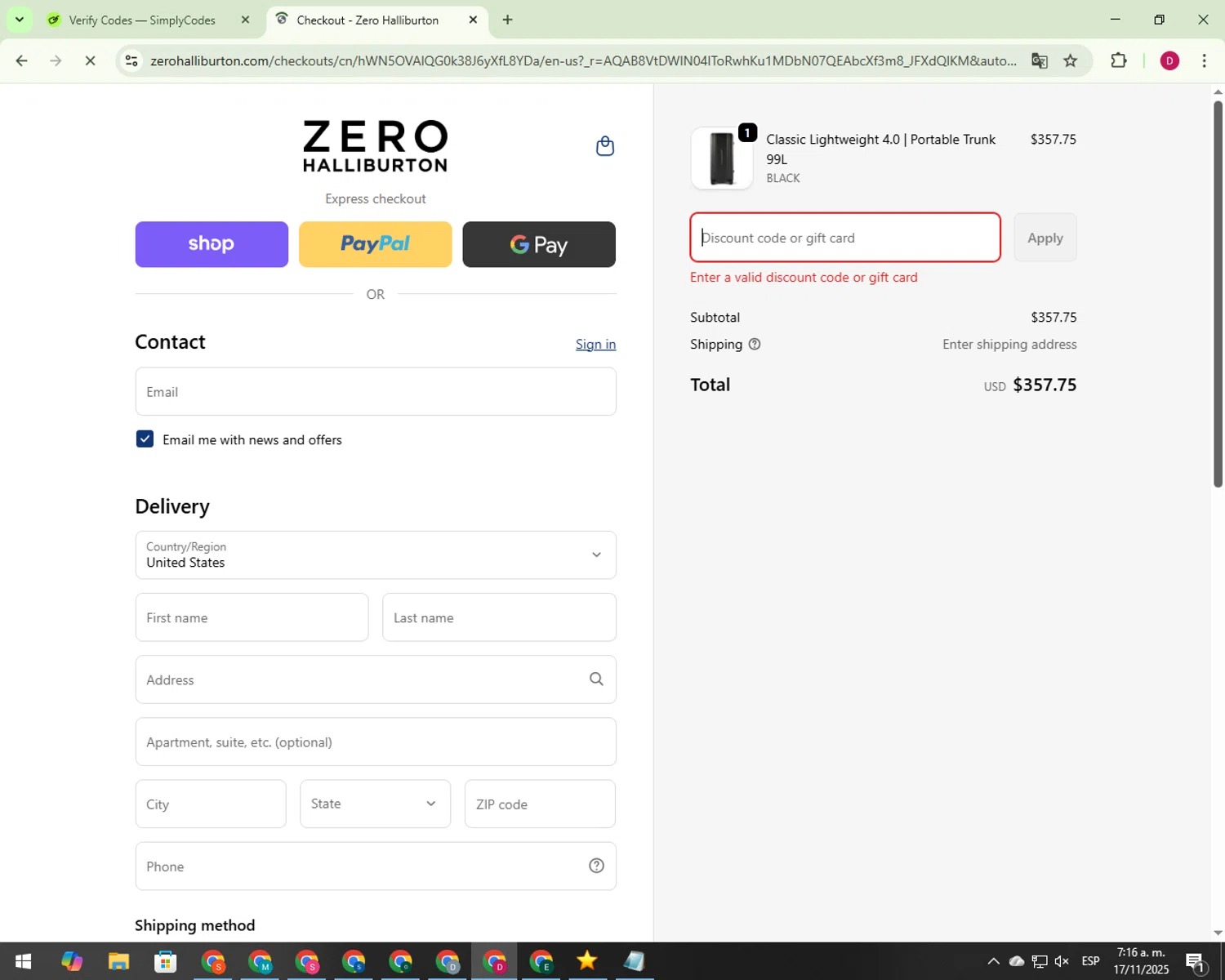Focus the Last name field
Viewport: 1225px width, 980px height.
pos(499,617)
